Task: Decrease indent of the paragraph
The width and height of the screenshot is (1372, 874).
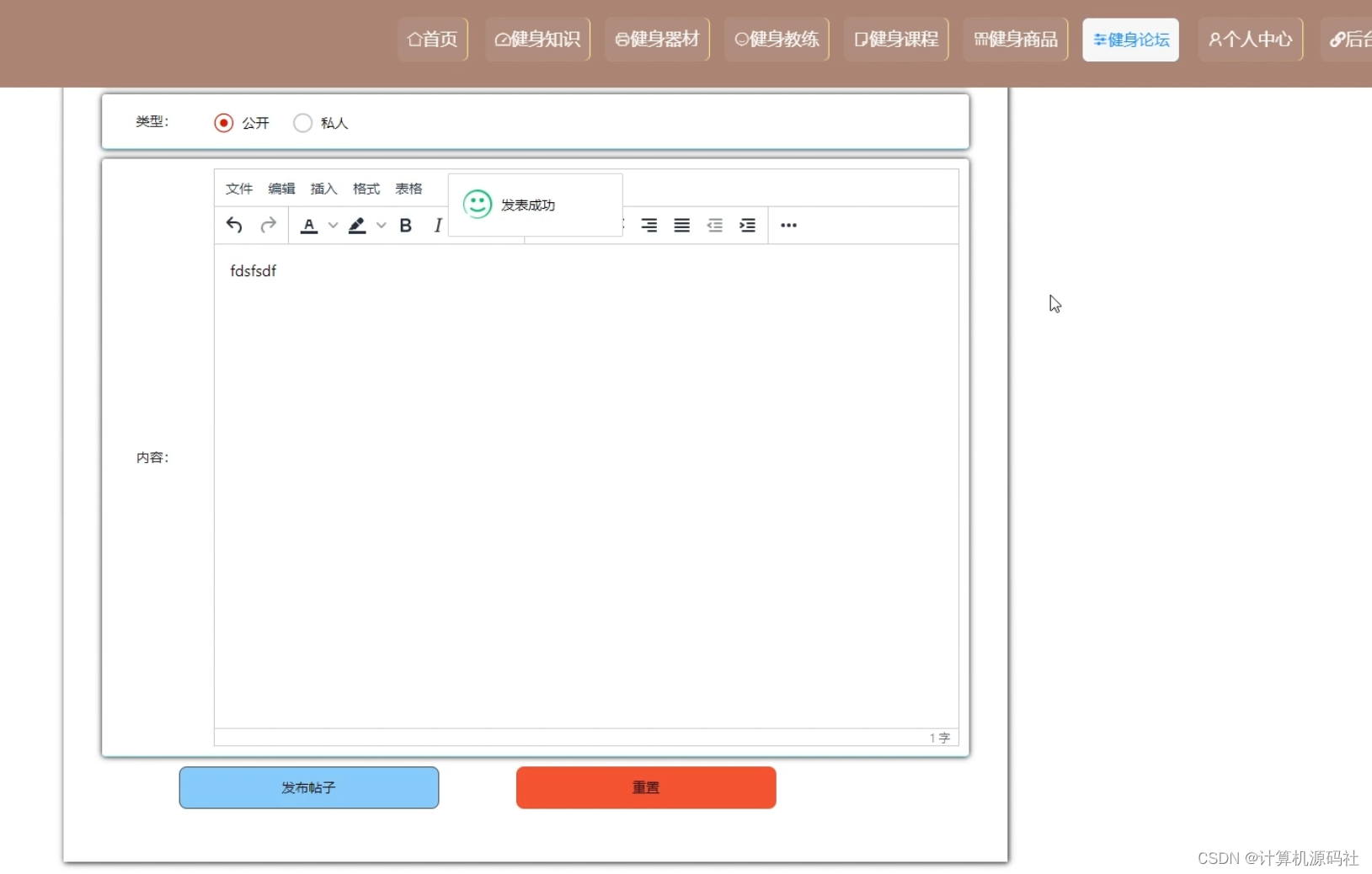Action: (715, 225)
